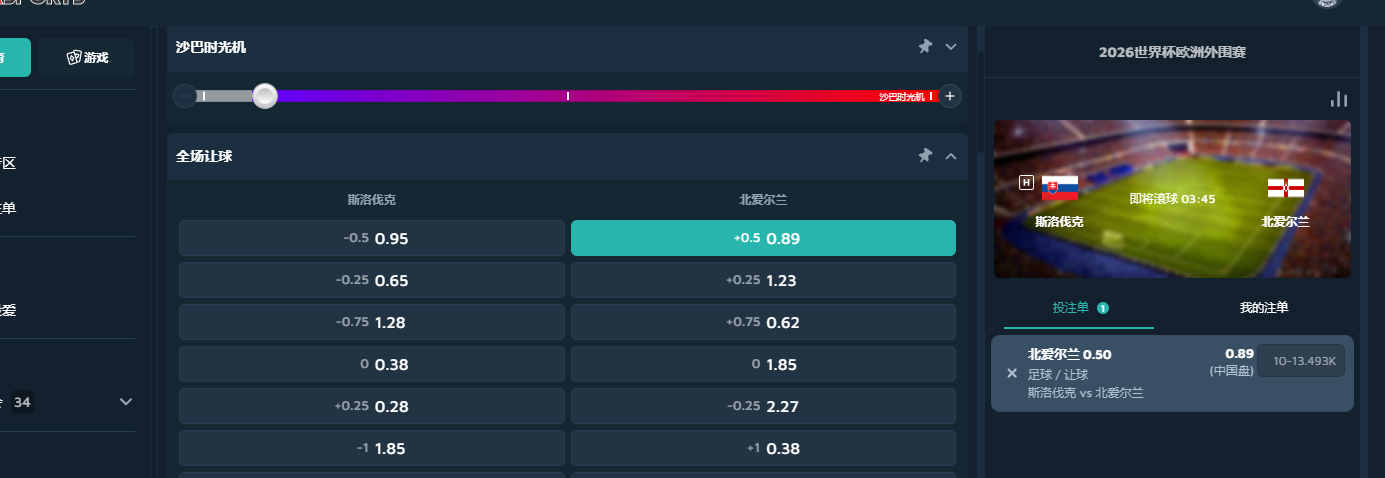The height and width of the screenshot is (478, 1385).
Task: Click the plus button on time machine slider
Action: (949, 97)
